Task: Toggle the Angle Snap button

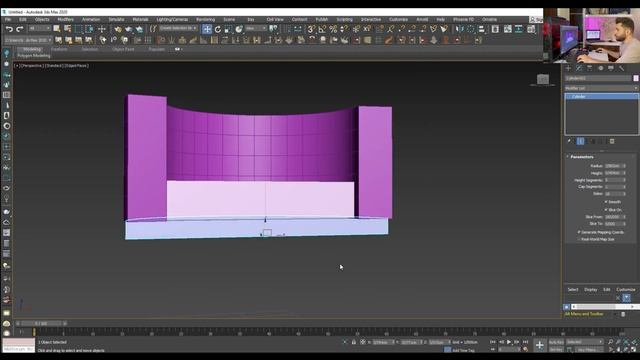Action: point(322,29)
